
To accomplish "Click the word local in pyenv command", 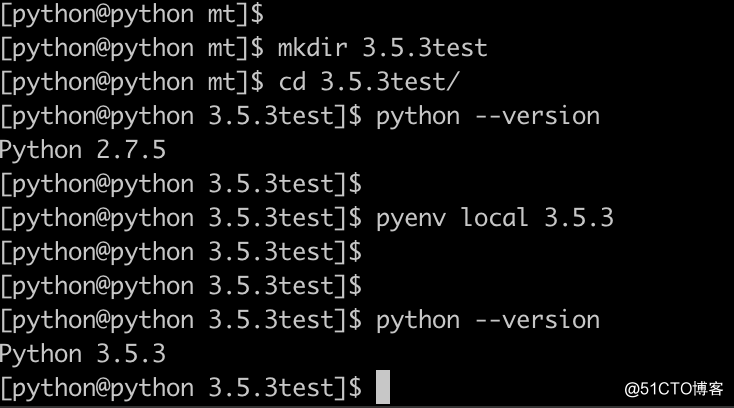I will point(495,218).
